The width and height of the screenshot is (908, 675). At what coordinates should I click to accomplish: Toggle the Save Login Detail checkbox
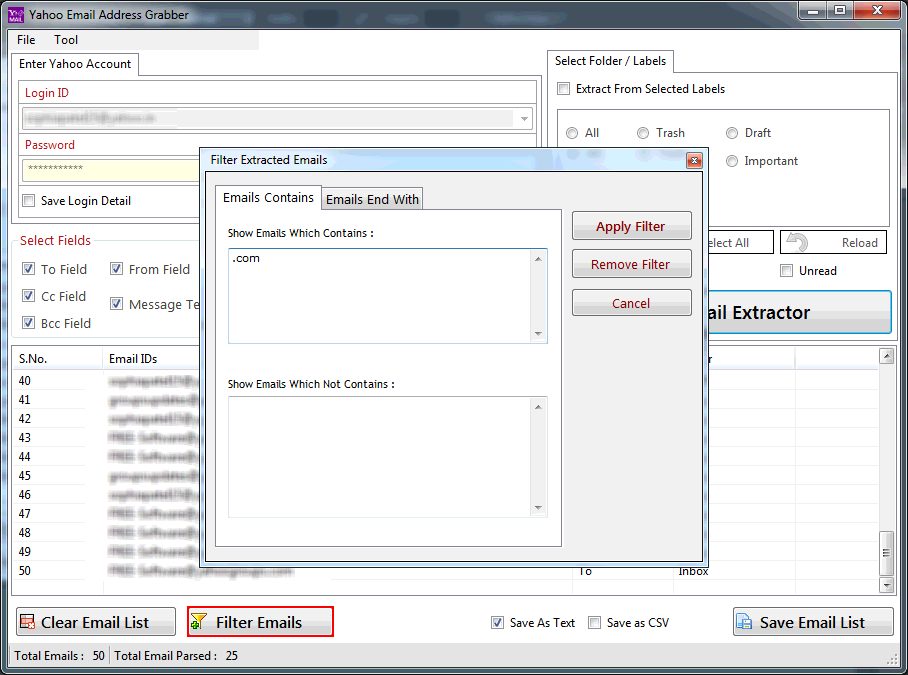(28, 200)
